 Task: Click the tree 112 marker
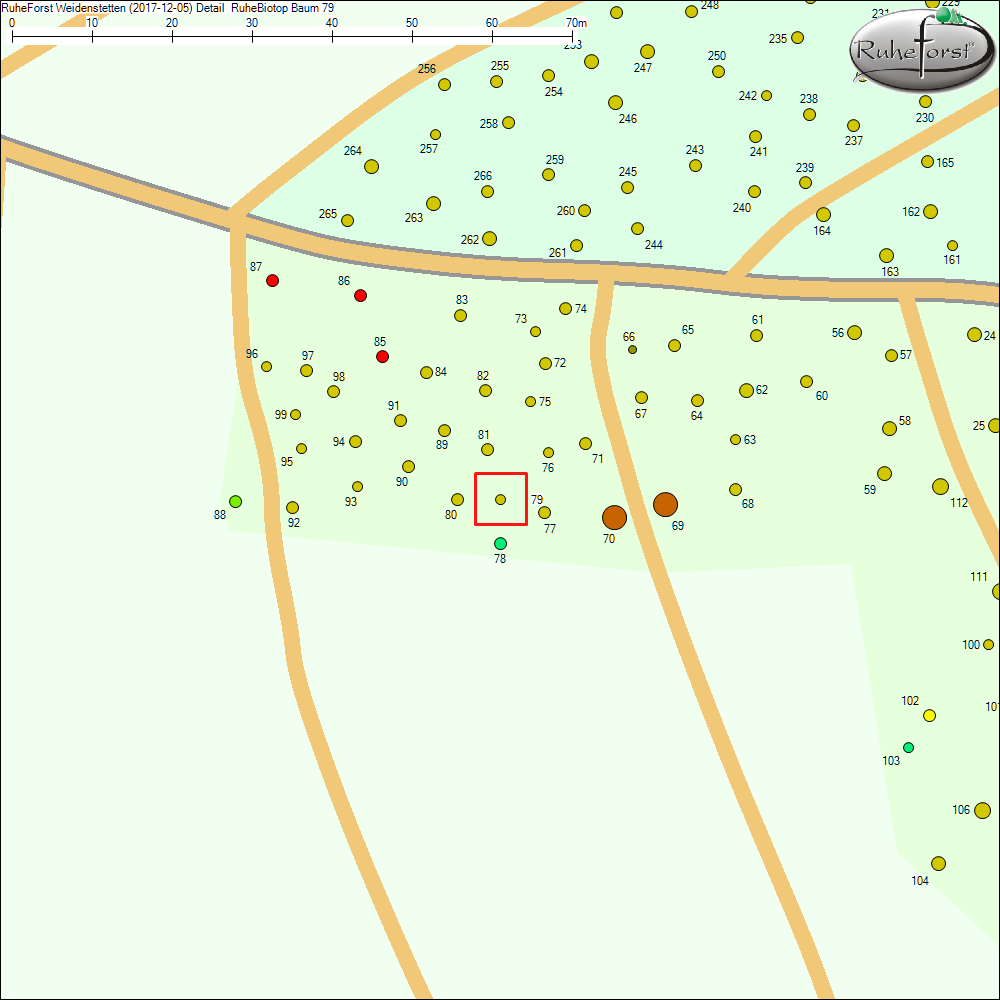[x=940, y=487]
